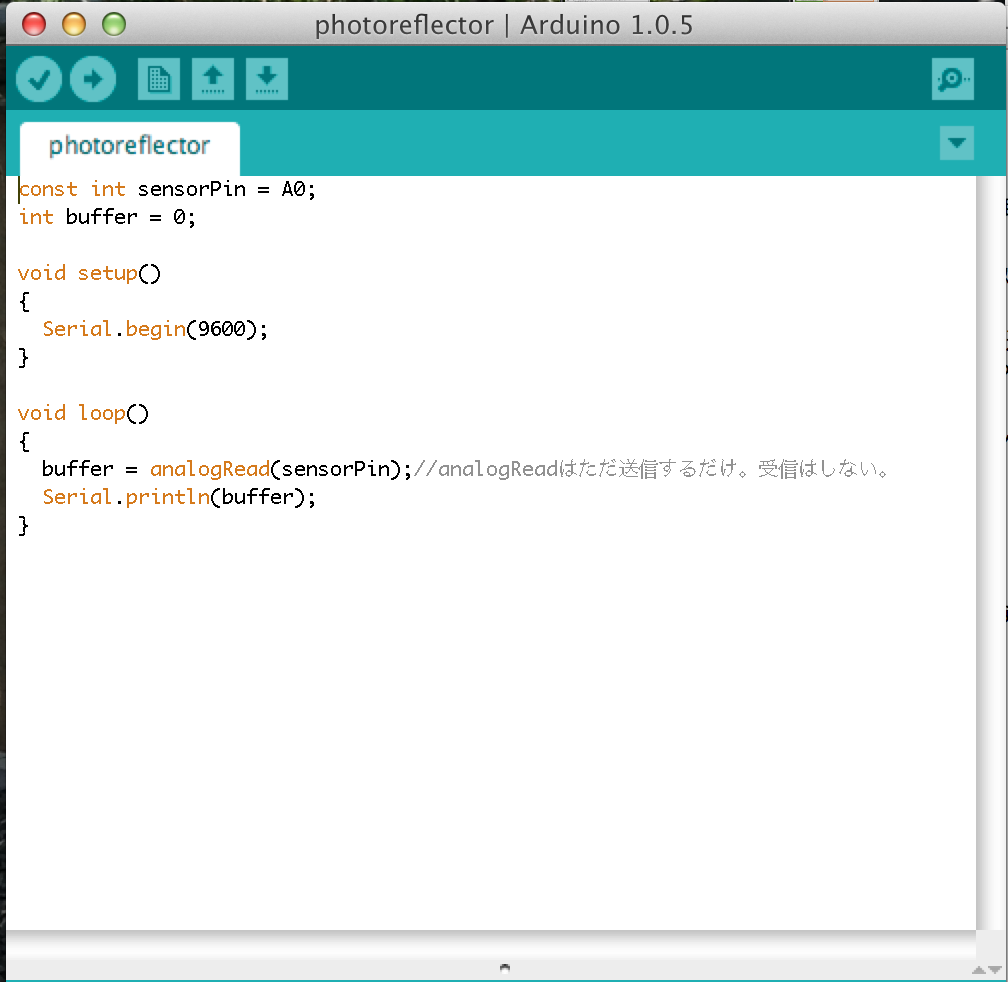Click the console divider handle dot
Viewport: 1008px width, 982px height.
click(504, 967)
